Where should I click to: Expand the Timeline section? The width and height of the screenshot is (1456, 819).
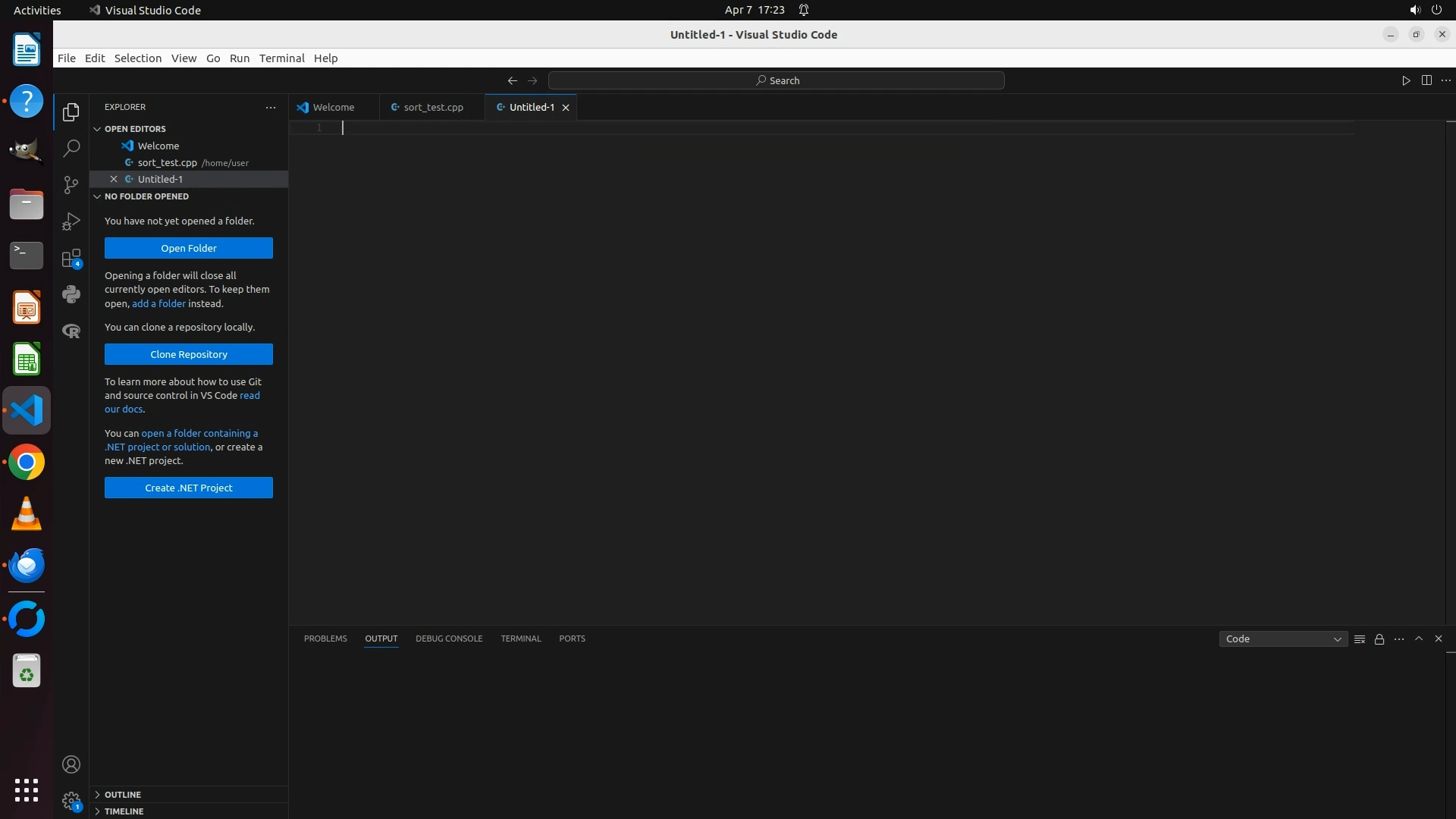(124, 811)
